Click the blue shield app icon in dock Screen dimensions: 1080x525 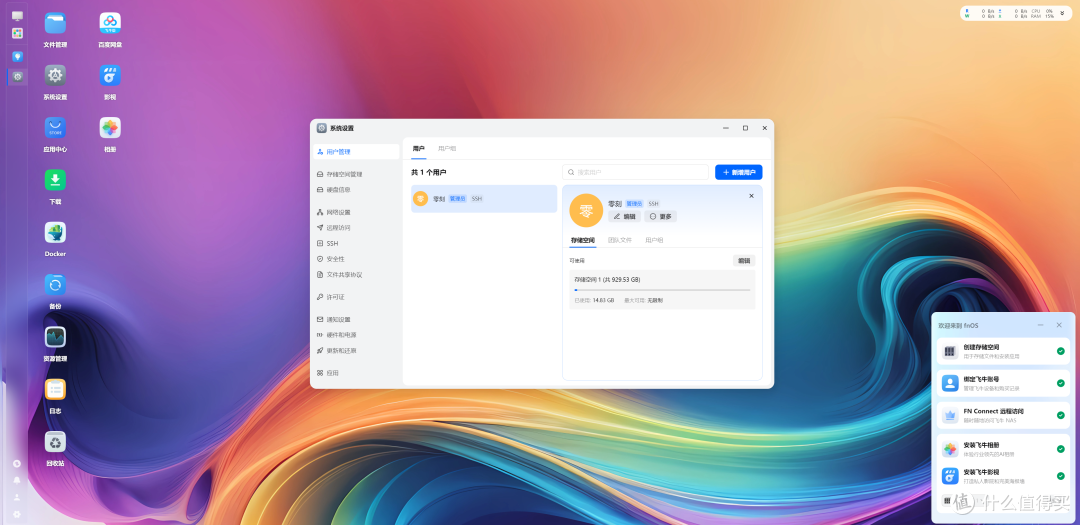point(17,56)
